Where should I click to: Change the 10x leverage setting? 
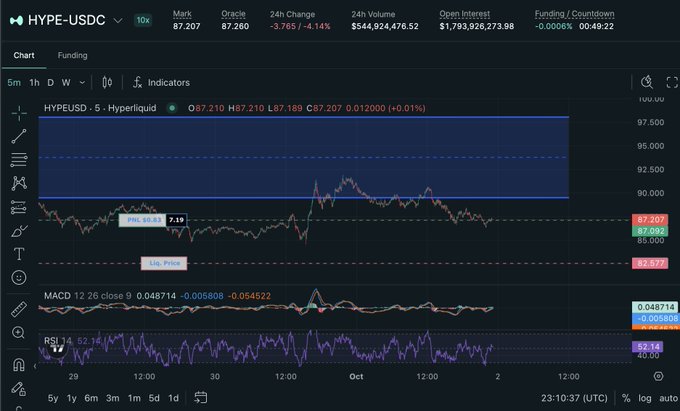pyautogui.click(x=143, y=20)
